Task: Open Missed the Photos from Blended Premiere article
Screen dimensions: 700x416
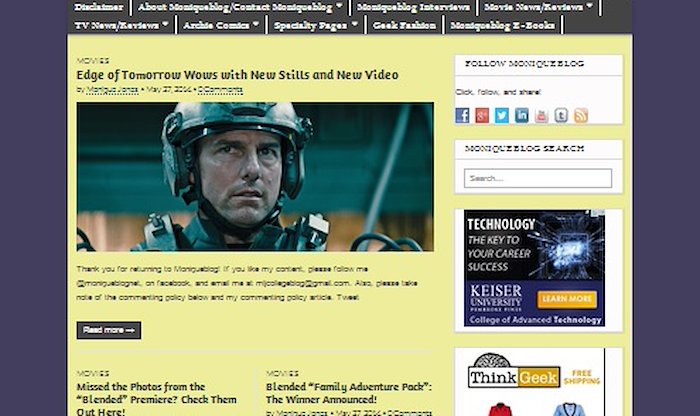Action: (156, 399)
